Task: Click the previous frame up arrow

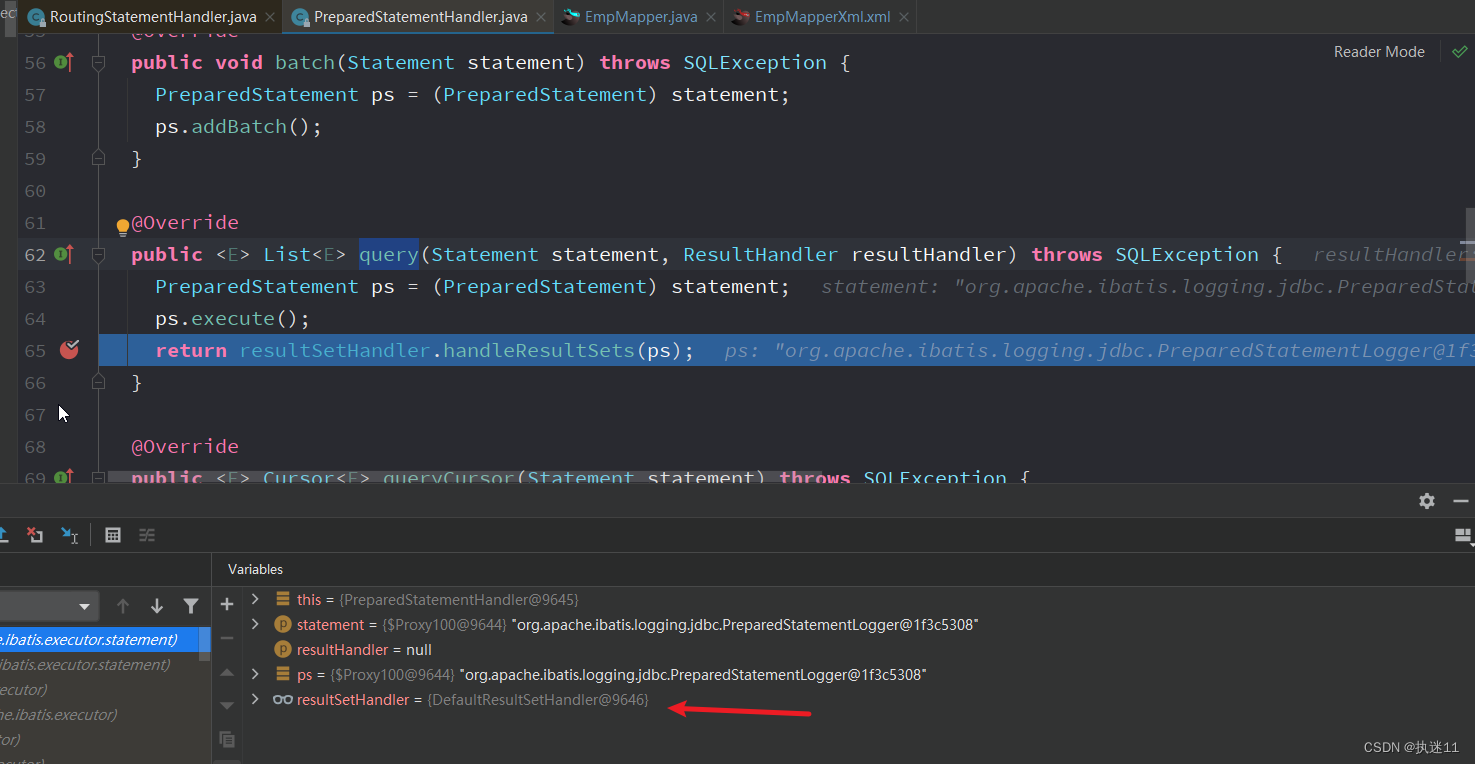Action: 123,606
